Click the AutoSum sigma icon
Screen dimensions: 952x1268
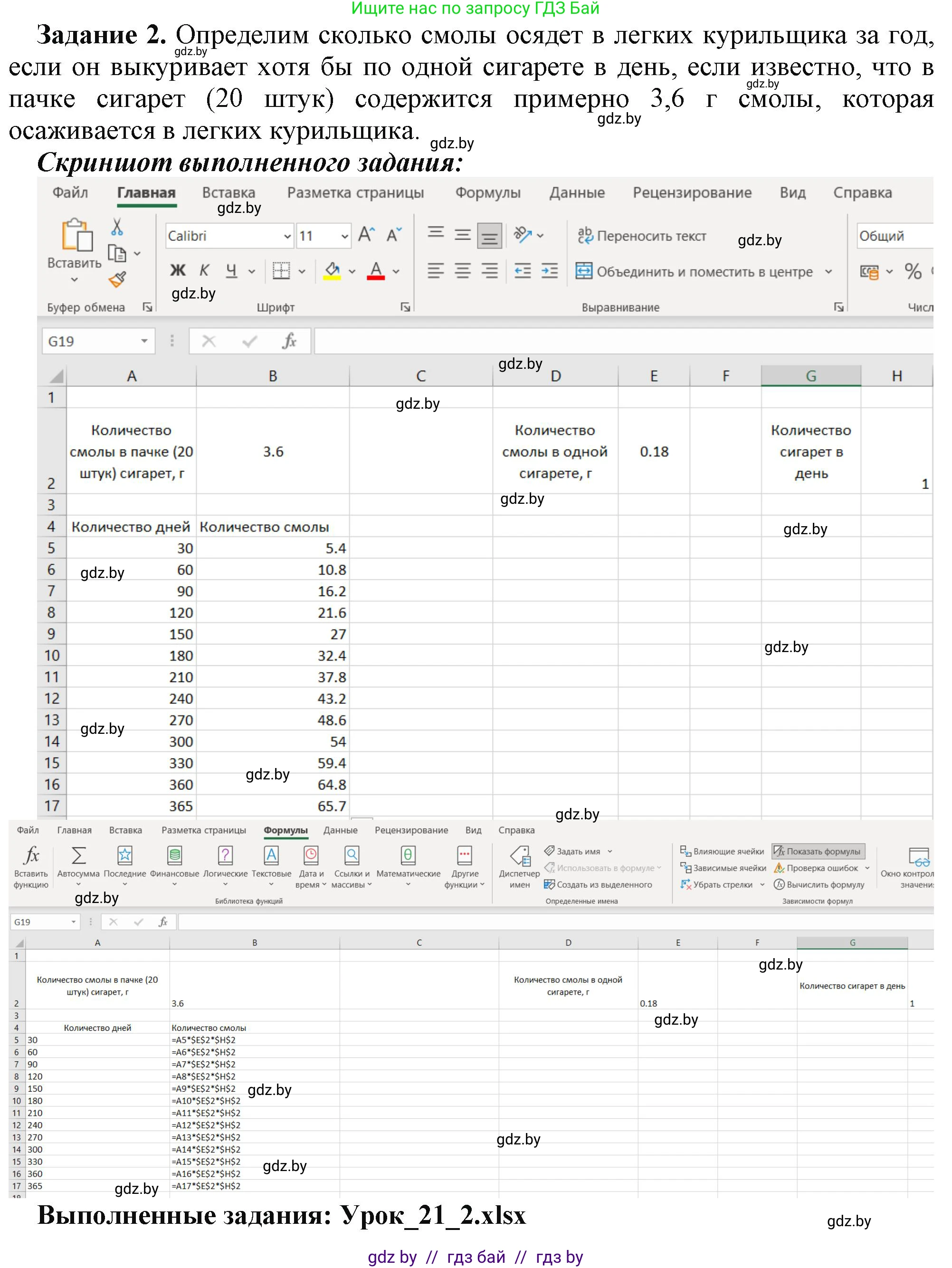[x=78, y=856]
